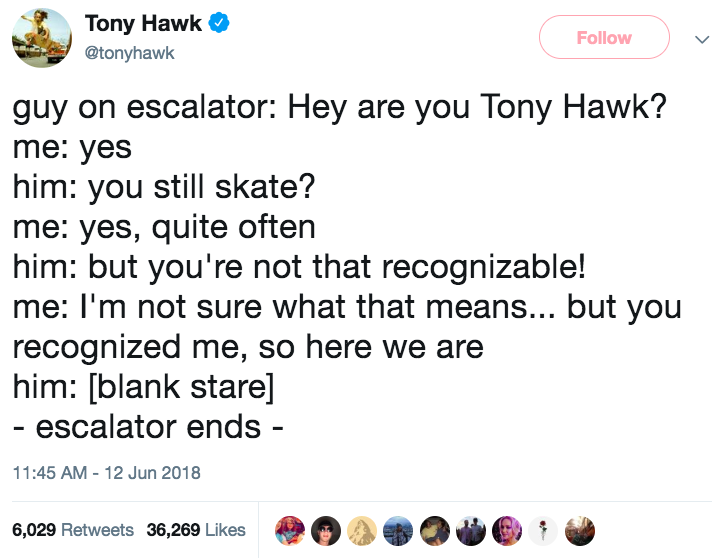Open the last liker avatar in the row
This screenshot has width=721, height=558.
point(579,531)
